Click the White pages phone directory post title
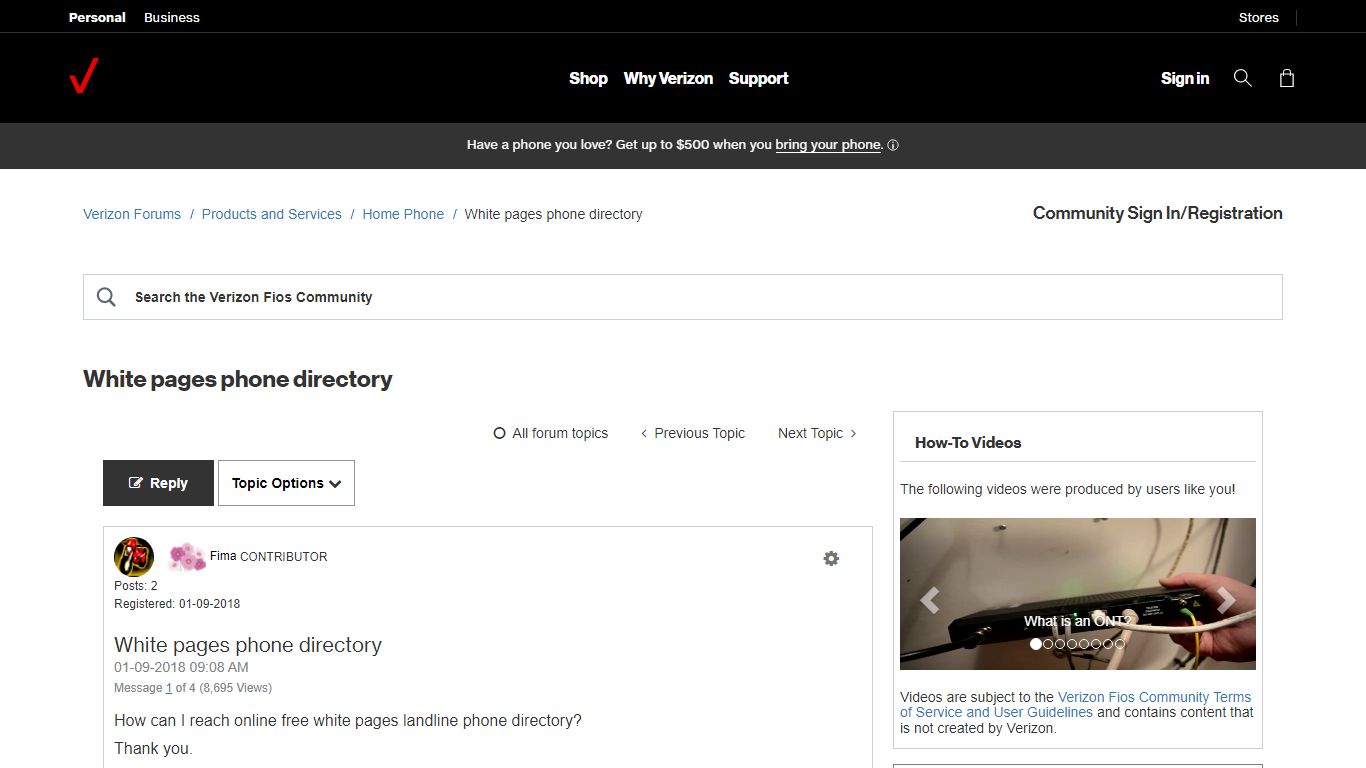 click(x=248, y=645)
